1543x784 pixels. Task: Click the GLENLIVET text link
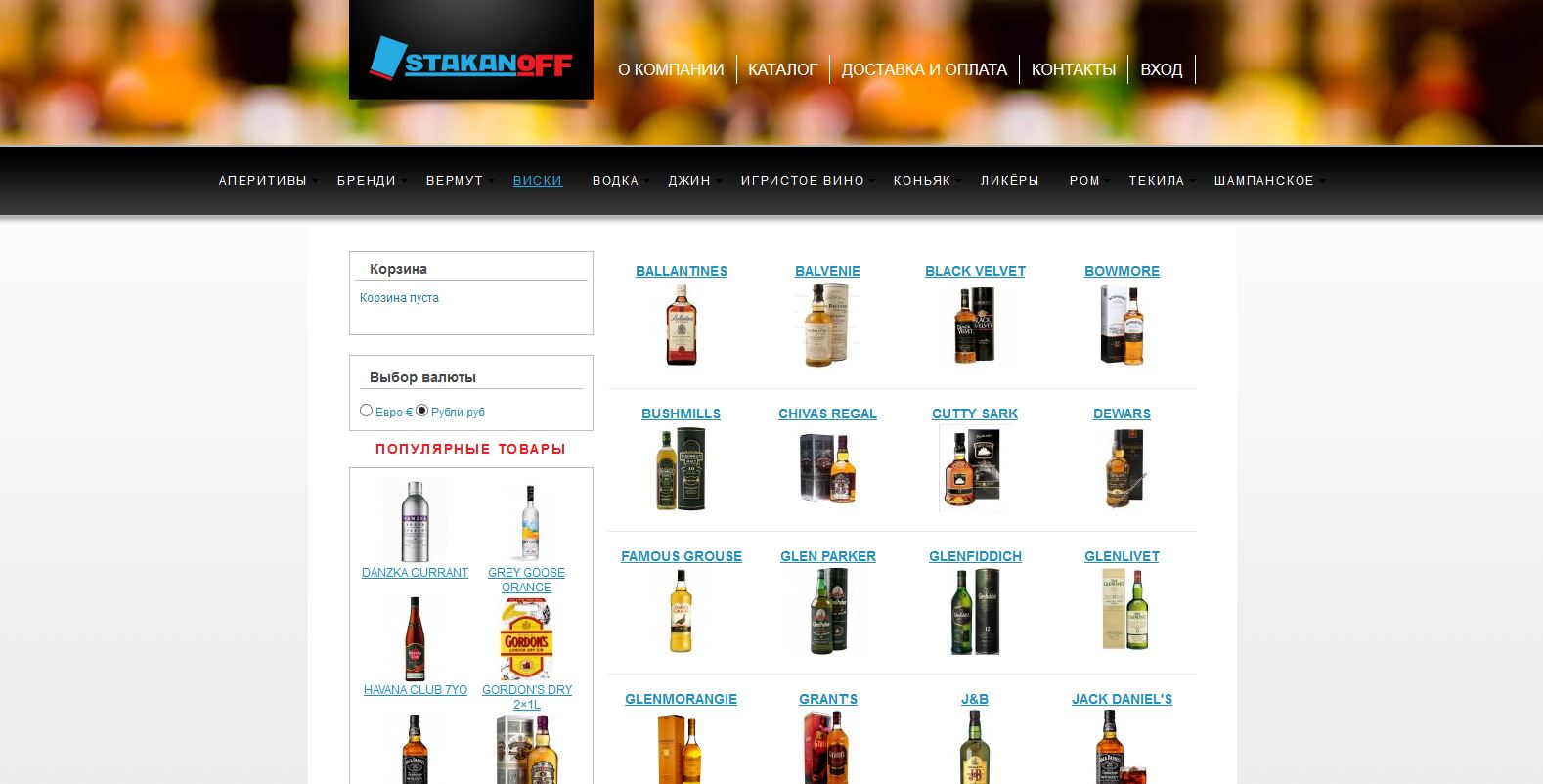click(x=1122, y=556)
